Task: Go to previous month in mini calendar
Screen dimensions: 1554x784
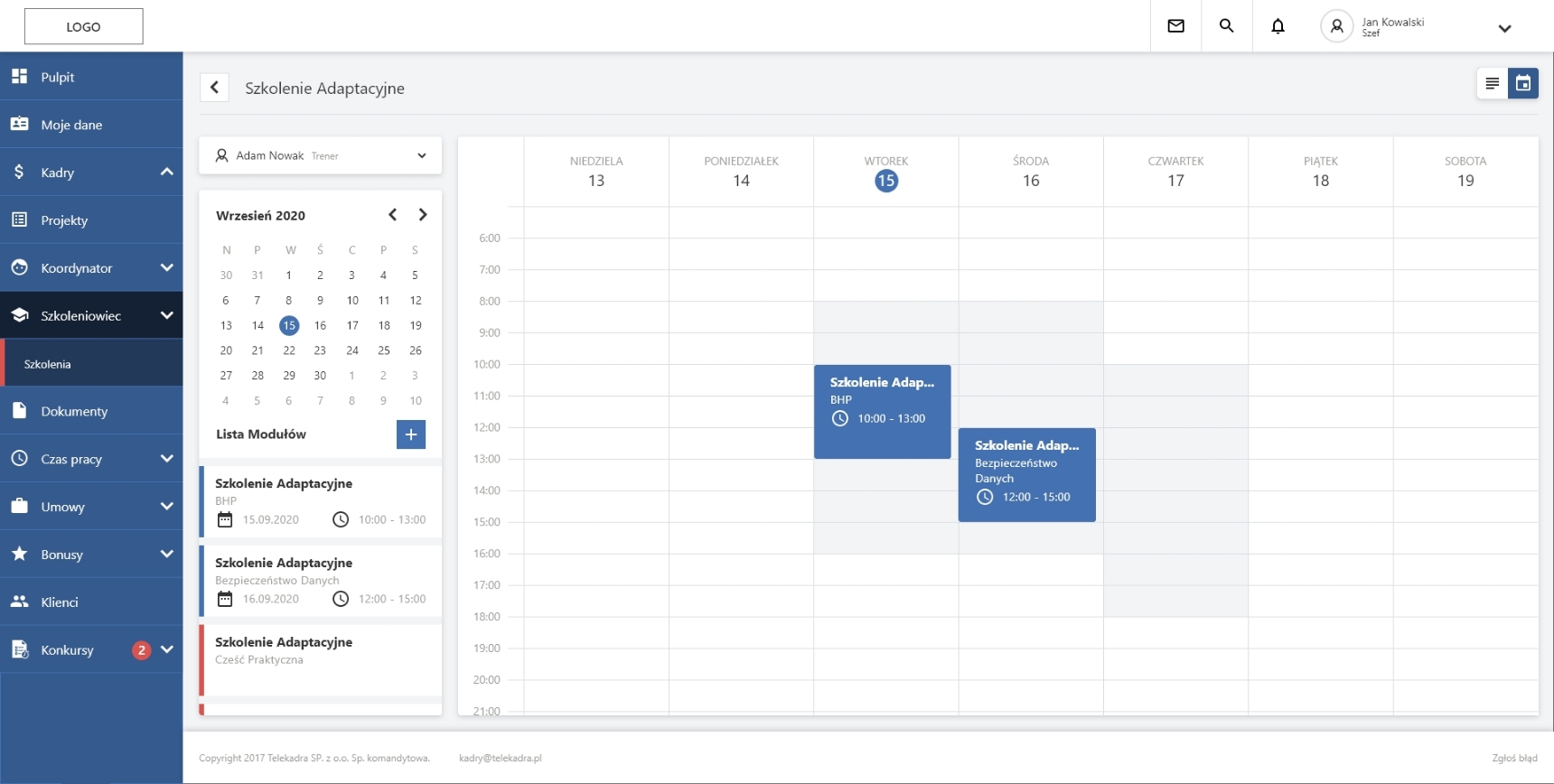Action: tap(392, 215)
